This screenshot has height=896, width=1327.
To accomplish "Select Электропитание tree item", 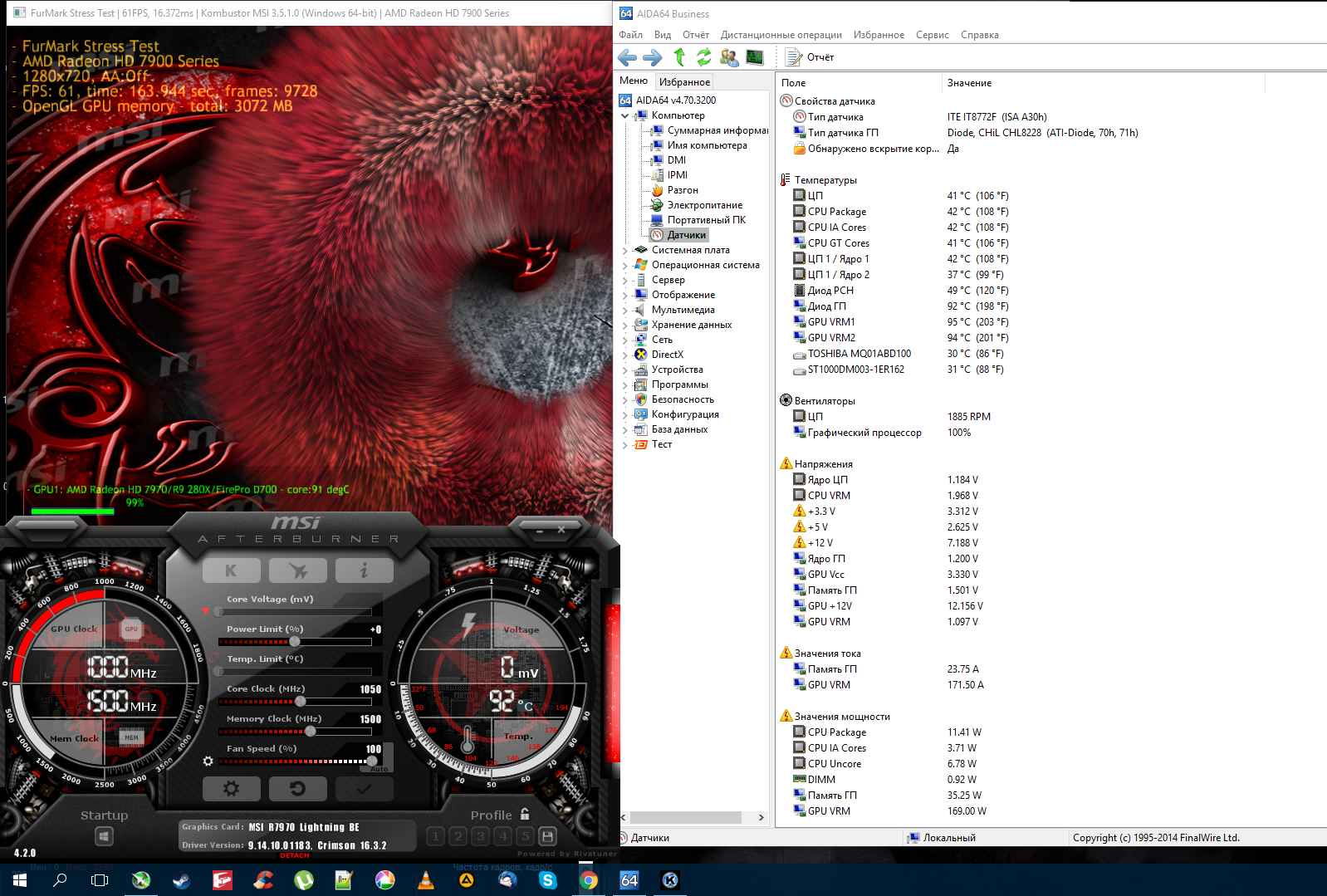I will point(698,205).
